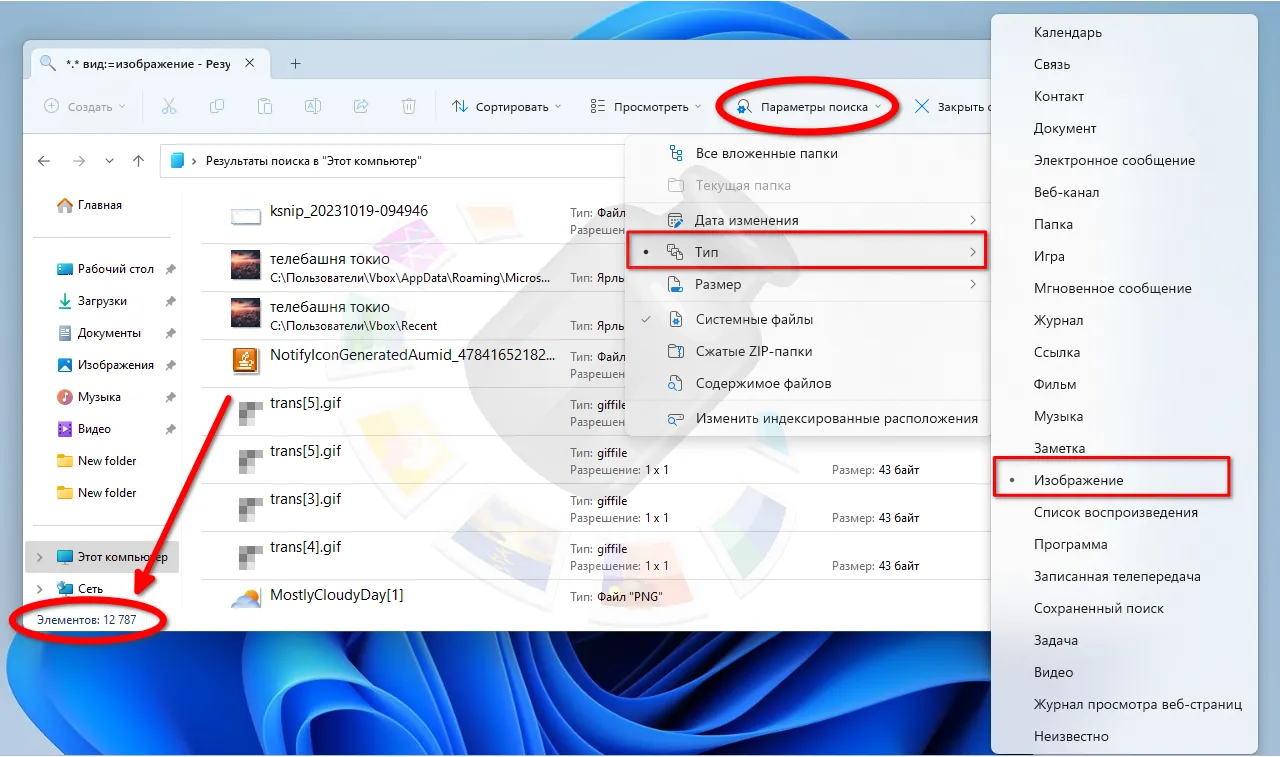This screenshot has width=1280, height=757.
Task: Enable the Содержимое файлов search option
Action: tap(763, 384)
